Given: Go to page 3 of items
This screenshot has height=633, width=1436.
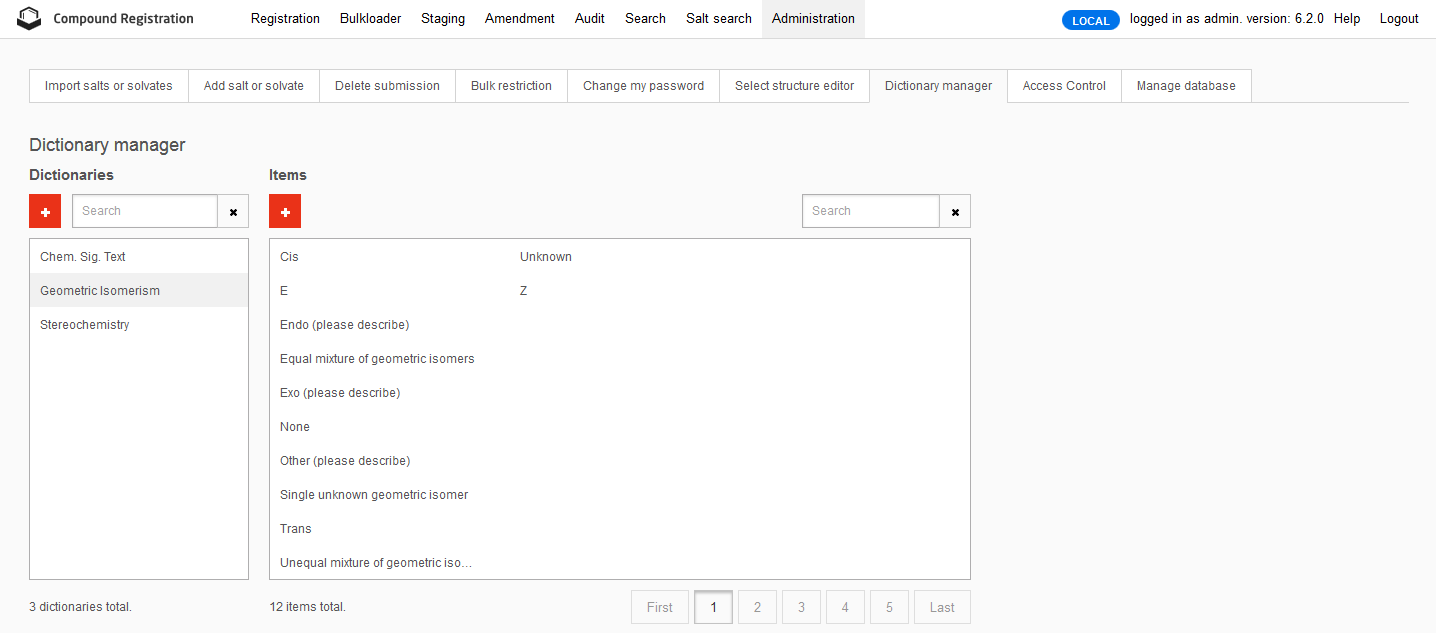Looking at the screenshot, I should 801,607.
